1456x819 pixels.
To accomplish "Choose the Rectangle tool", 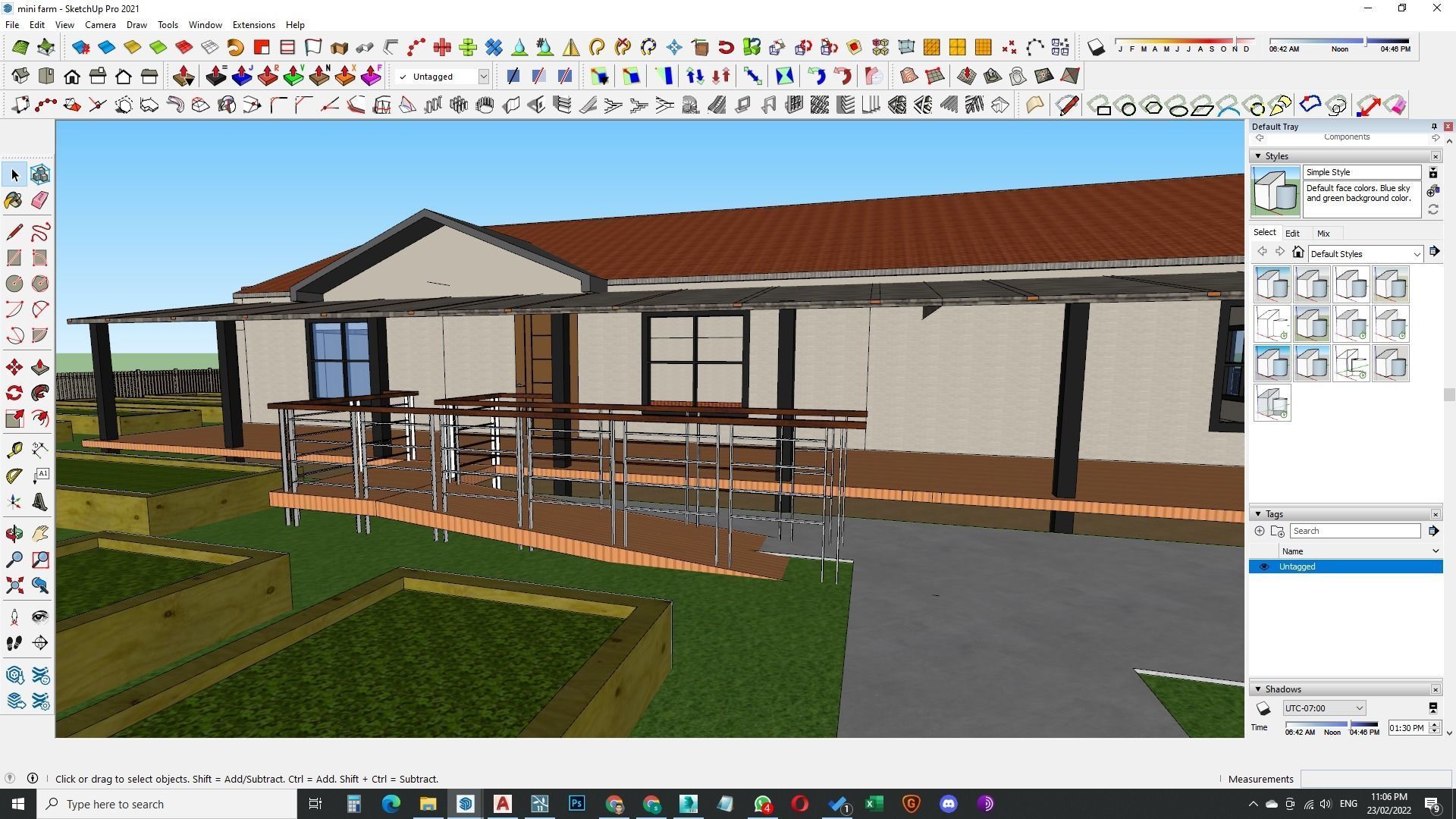I will pyautogui.click(x=14, y=258).
